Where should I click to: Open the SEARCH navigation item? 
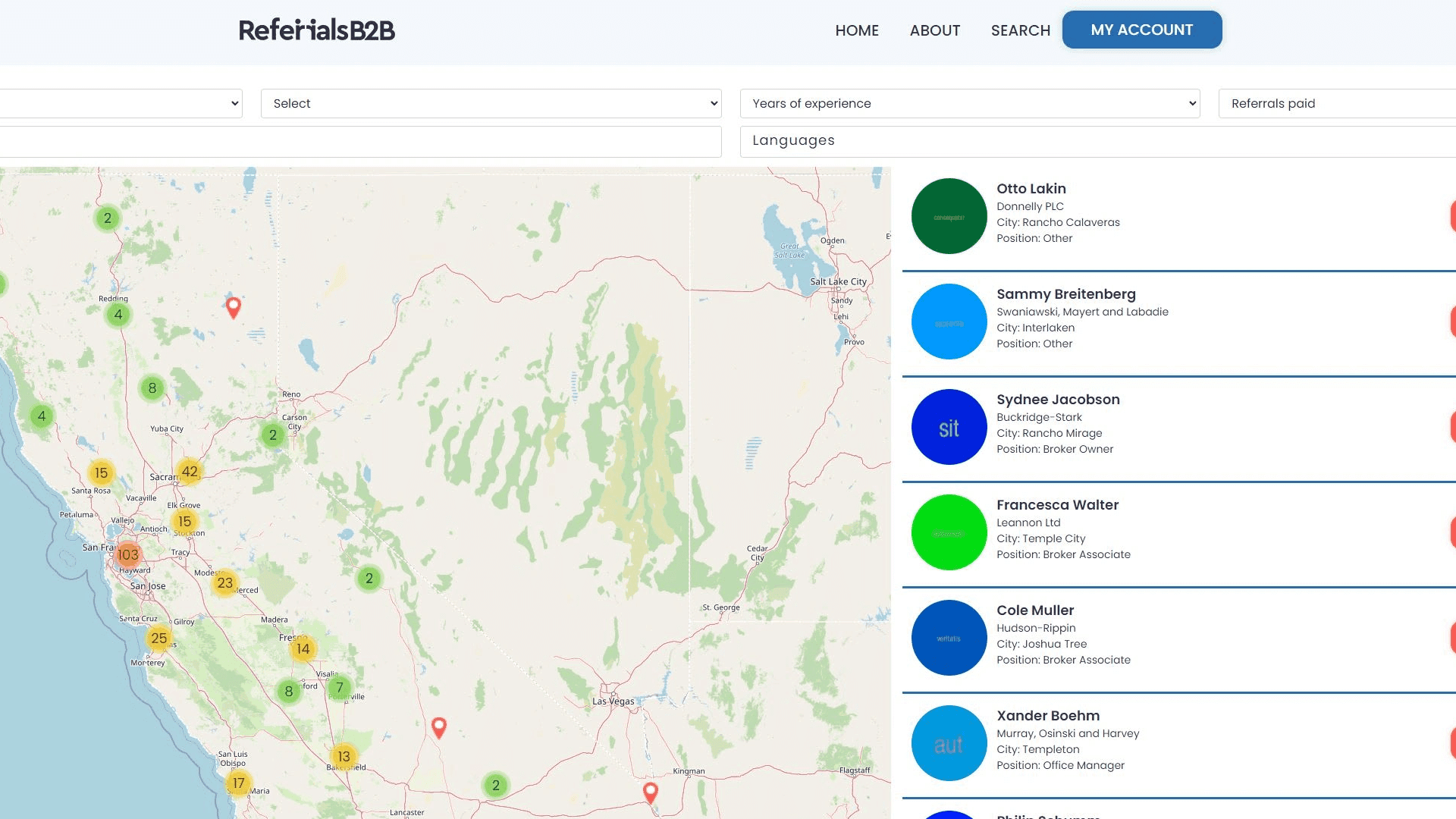click(1020, 30)
